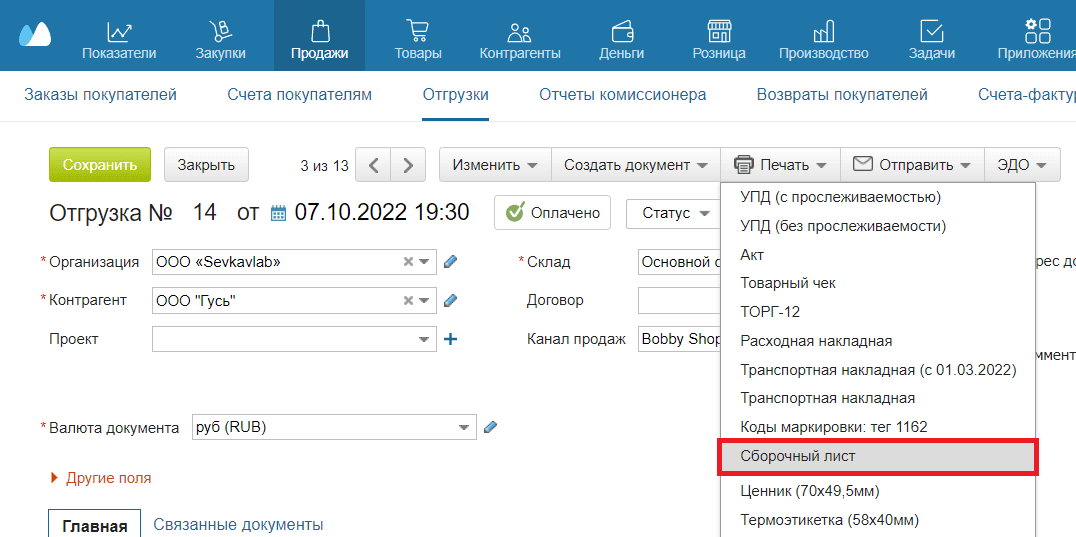The width and height of the screenshot is (1076, 537).
Task: Click into the Проект input field
Action: pos(283,339)
